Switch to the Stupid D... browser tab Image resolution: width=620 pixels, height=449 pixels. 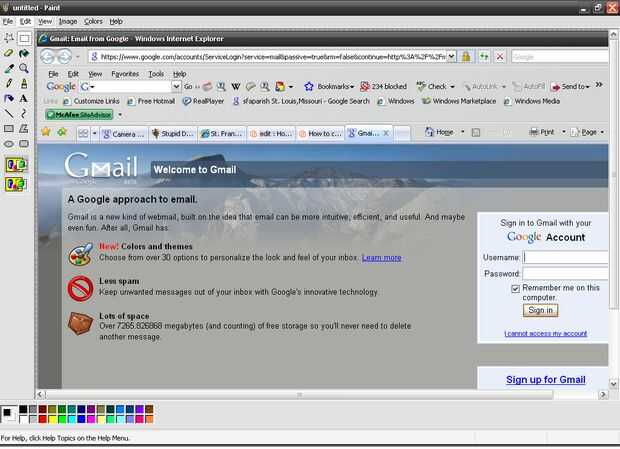pyautogui.click(x=173, y=134)
